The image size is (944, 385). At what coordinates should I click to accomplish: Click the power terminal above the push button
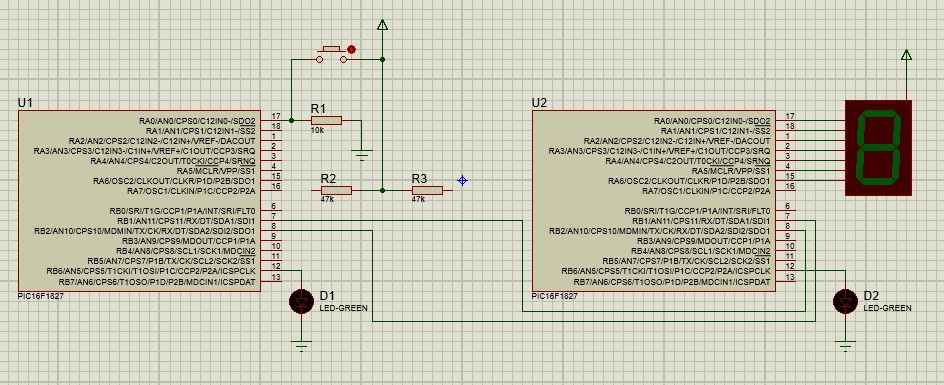click(x=382, y=24)
